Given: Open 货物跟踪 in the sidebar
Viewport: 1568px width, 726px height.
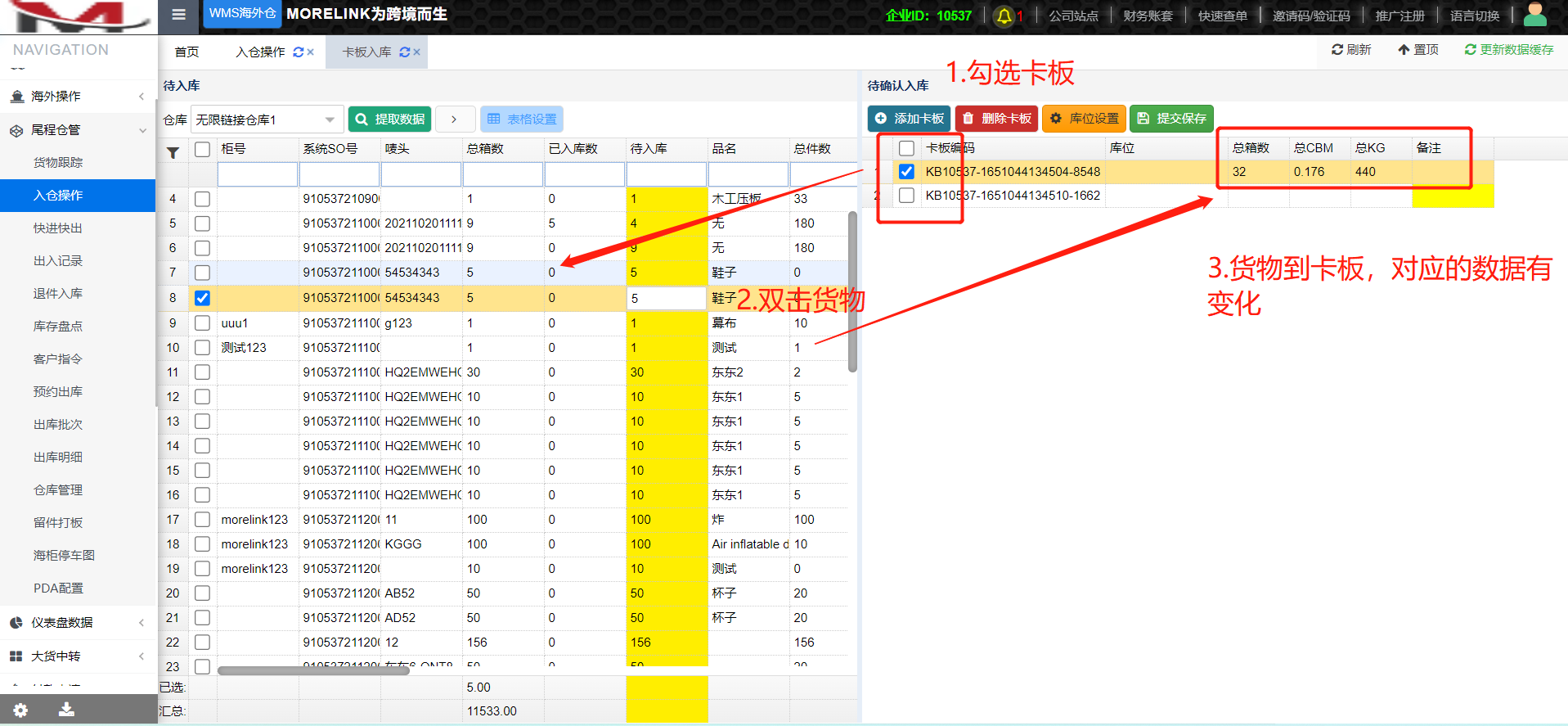Looking at the screenshot, I should (58, 162).
